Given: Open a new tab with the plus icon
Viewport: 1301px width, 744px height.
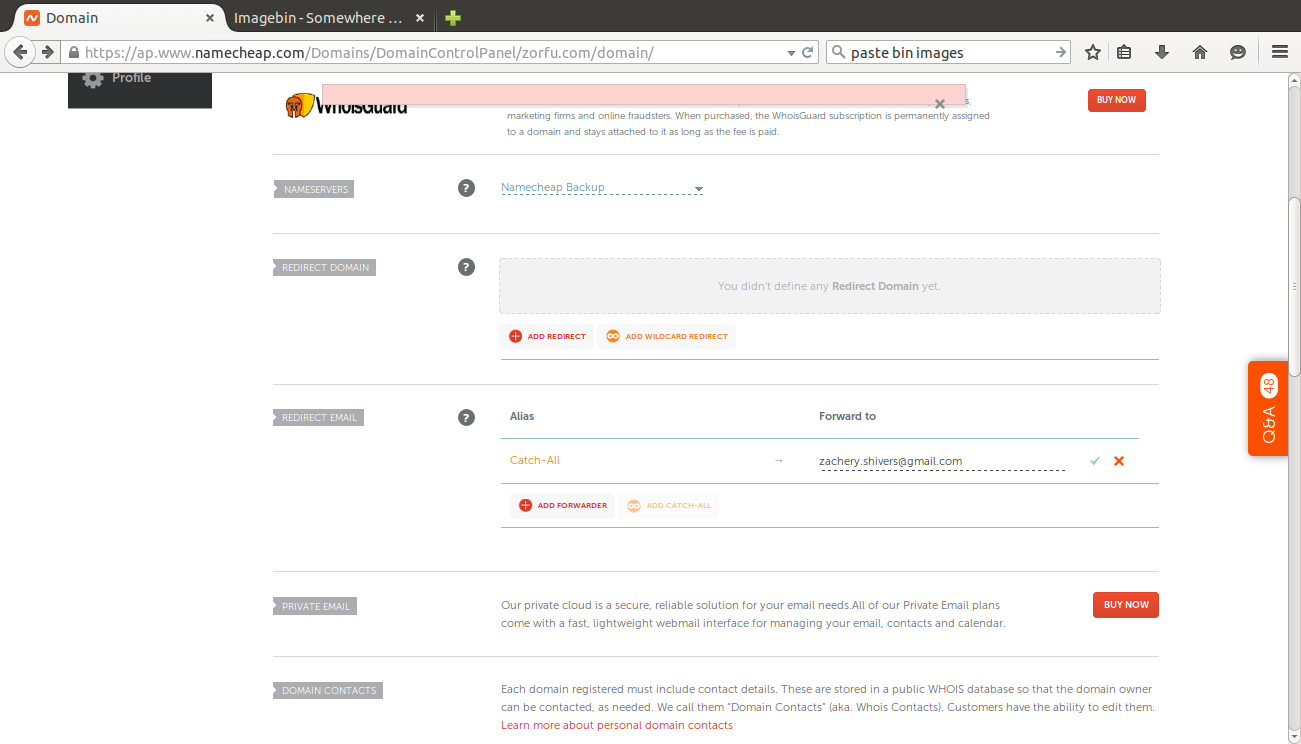Looking at the screenshot, I should [x=453, y=18].
